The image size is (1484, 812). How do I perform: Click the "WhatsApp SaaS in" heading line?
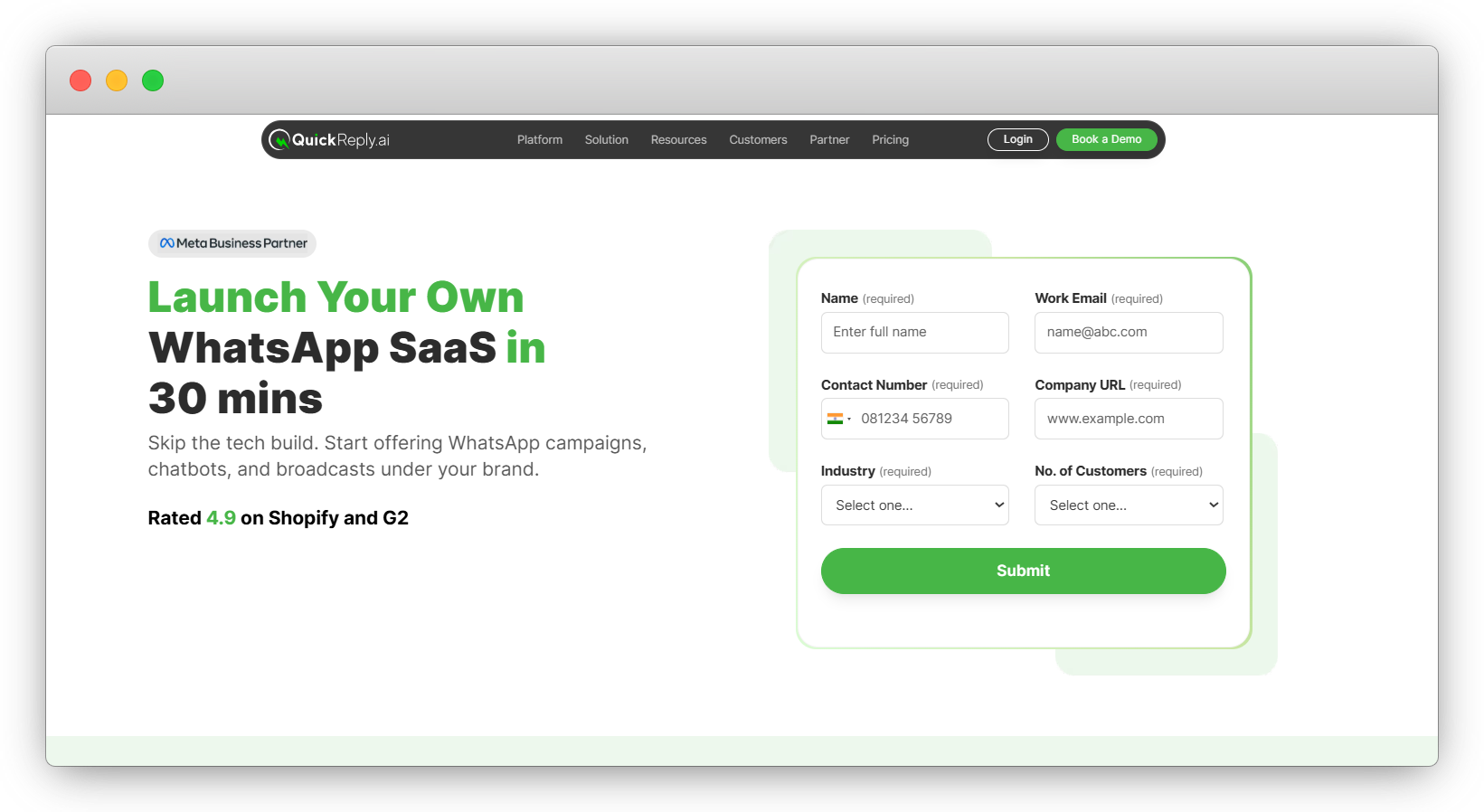pyautogui.click(x=347, y=349)
